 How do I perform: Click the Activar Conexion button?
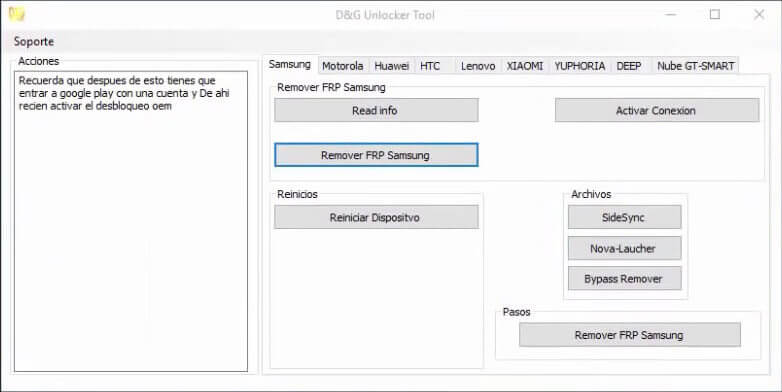657,110
